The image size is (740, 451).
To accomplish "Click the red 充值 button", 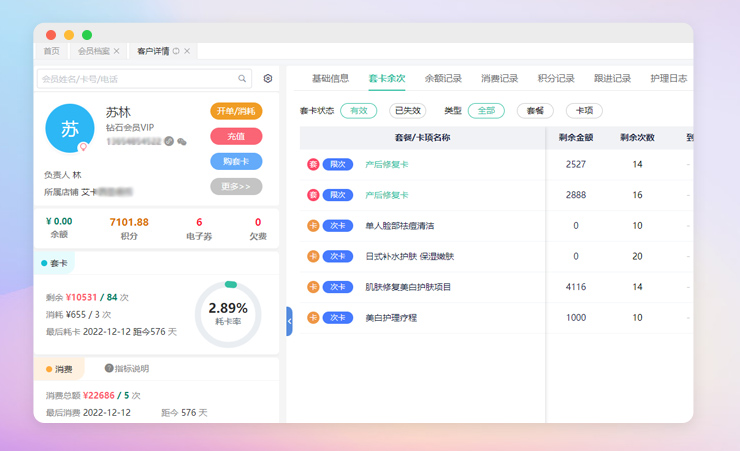I will [236, 136].
